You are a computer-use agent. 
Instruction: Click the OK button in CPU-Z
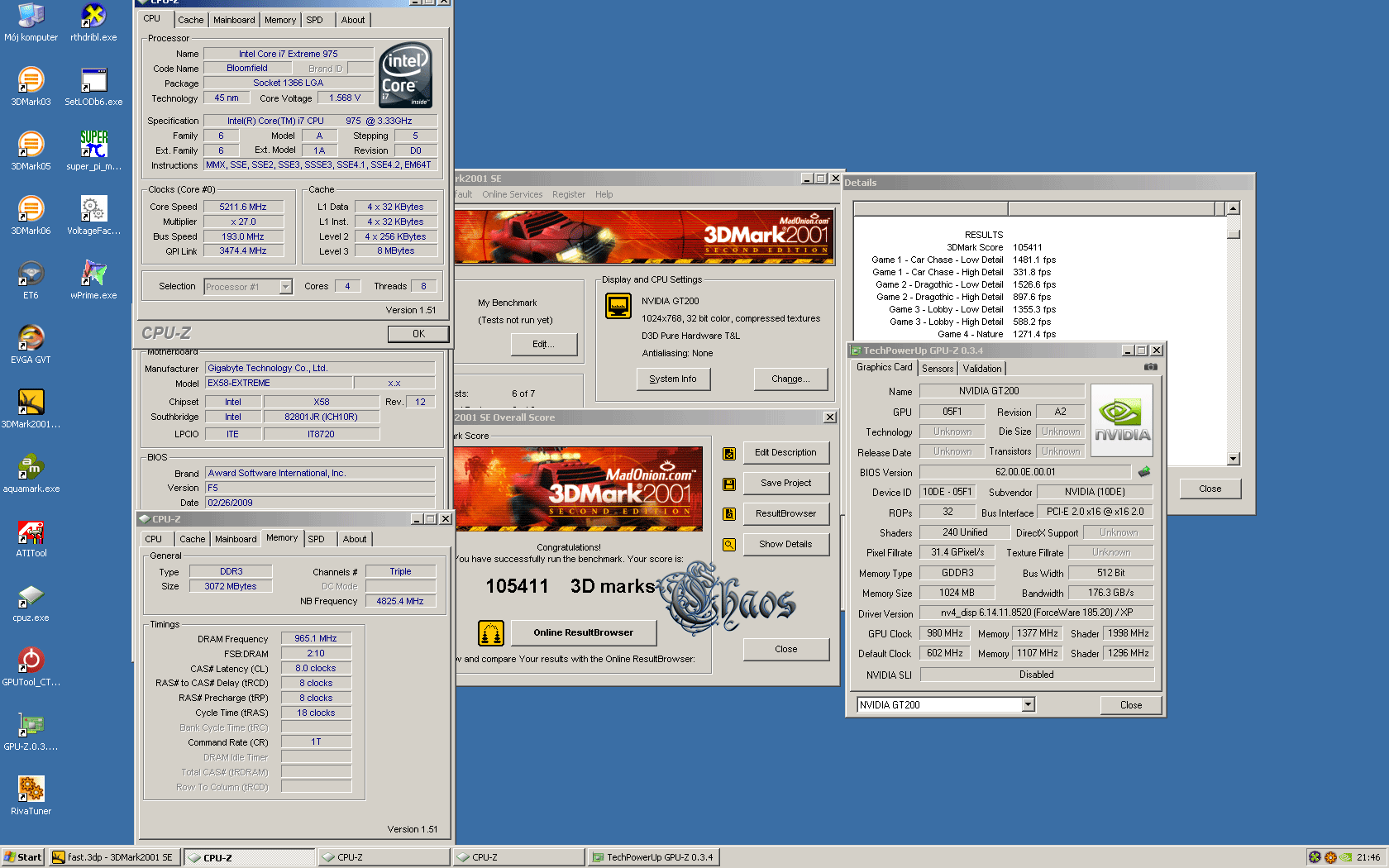click(x=418, y=334)
